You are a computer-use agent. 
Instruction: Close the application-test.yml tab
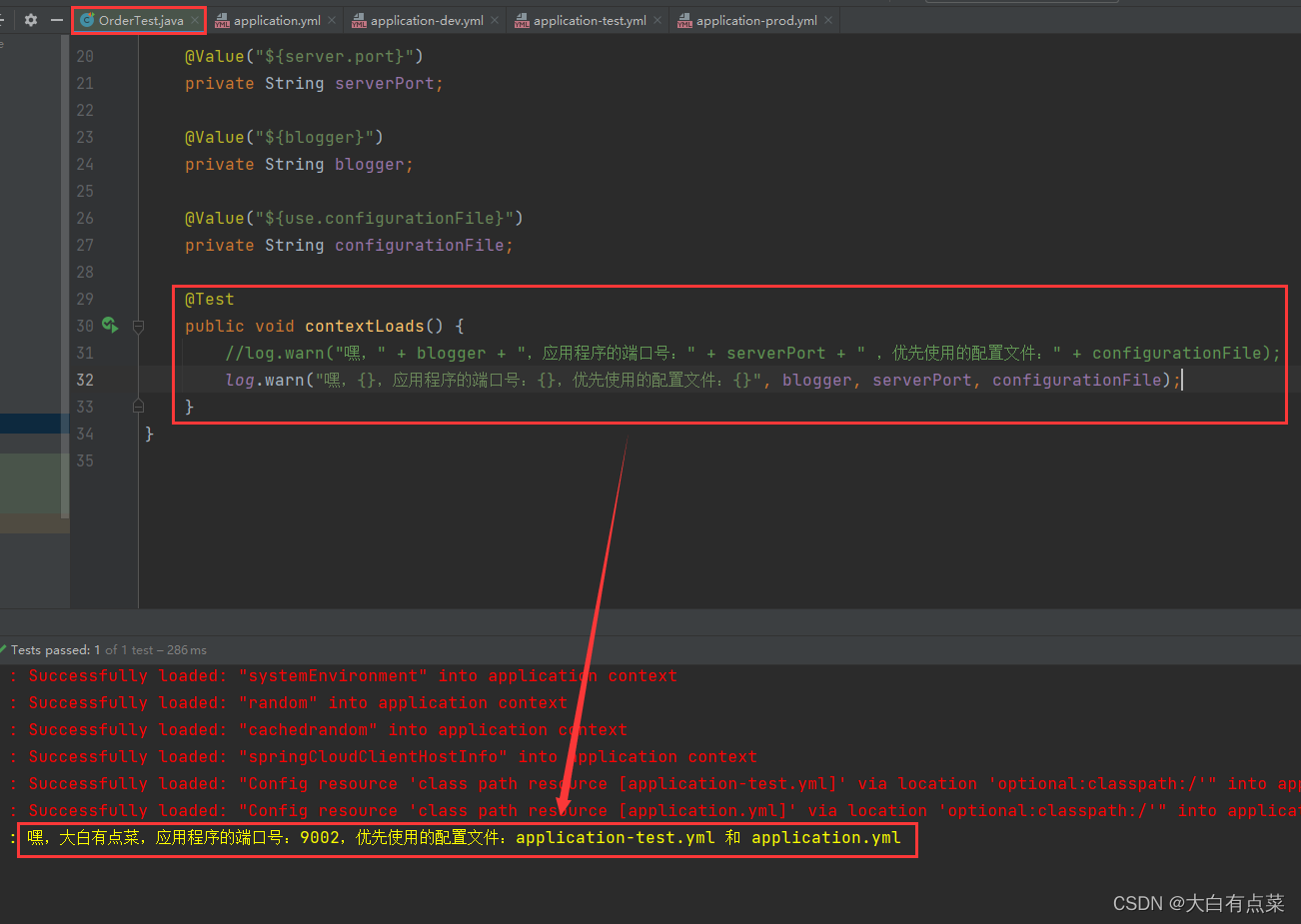coord(657,20)
